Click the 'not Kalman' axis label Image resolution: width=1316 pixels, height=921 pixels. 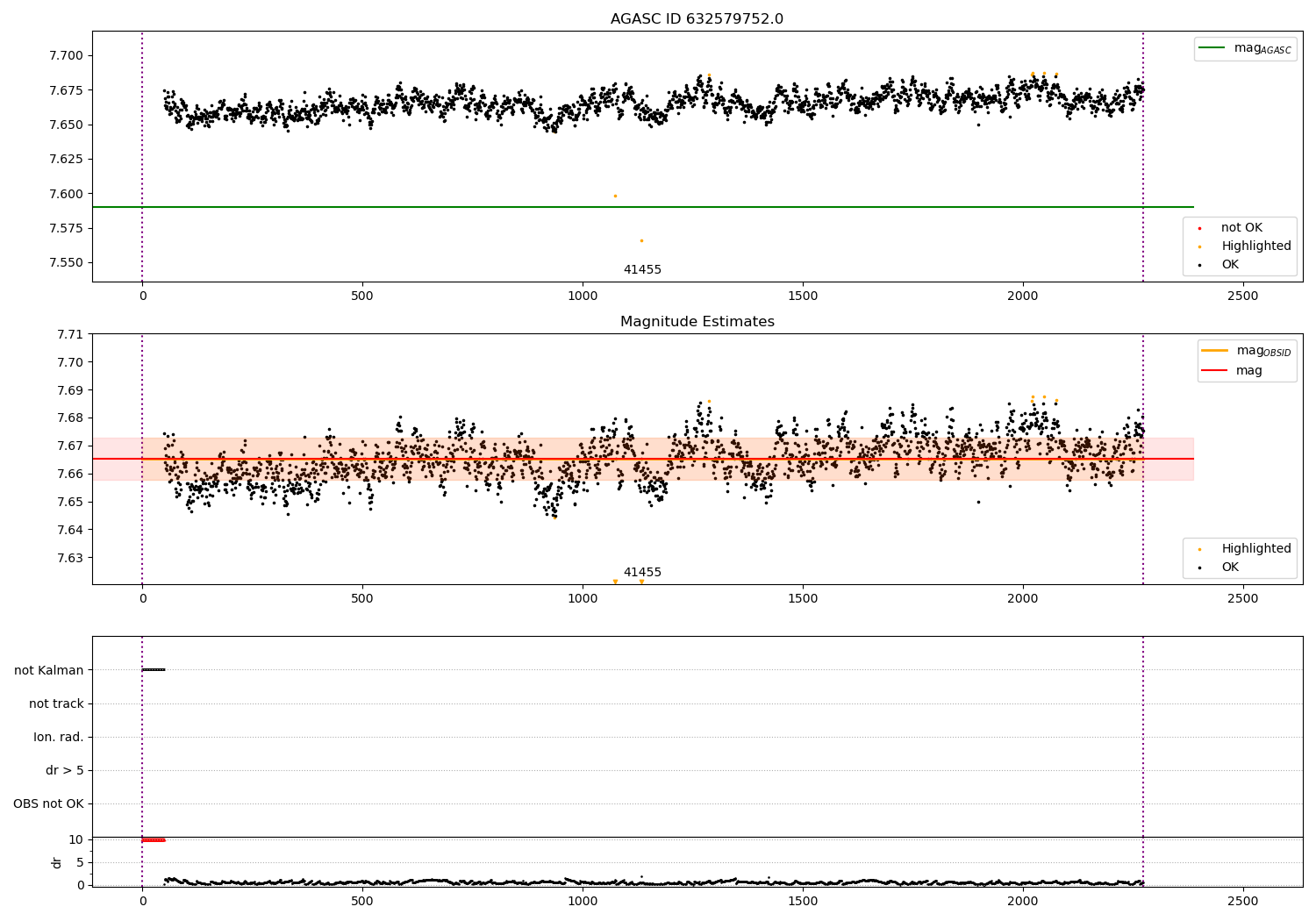click(x=49, y=670)
